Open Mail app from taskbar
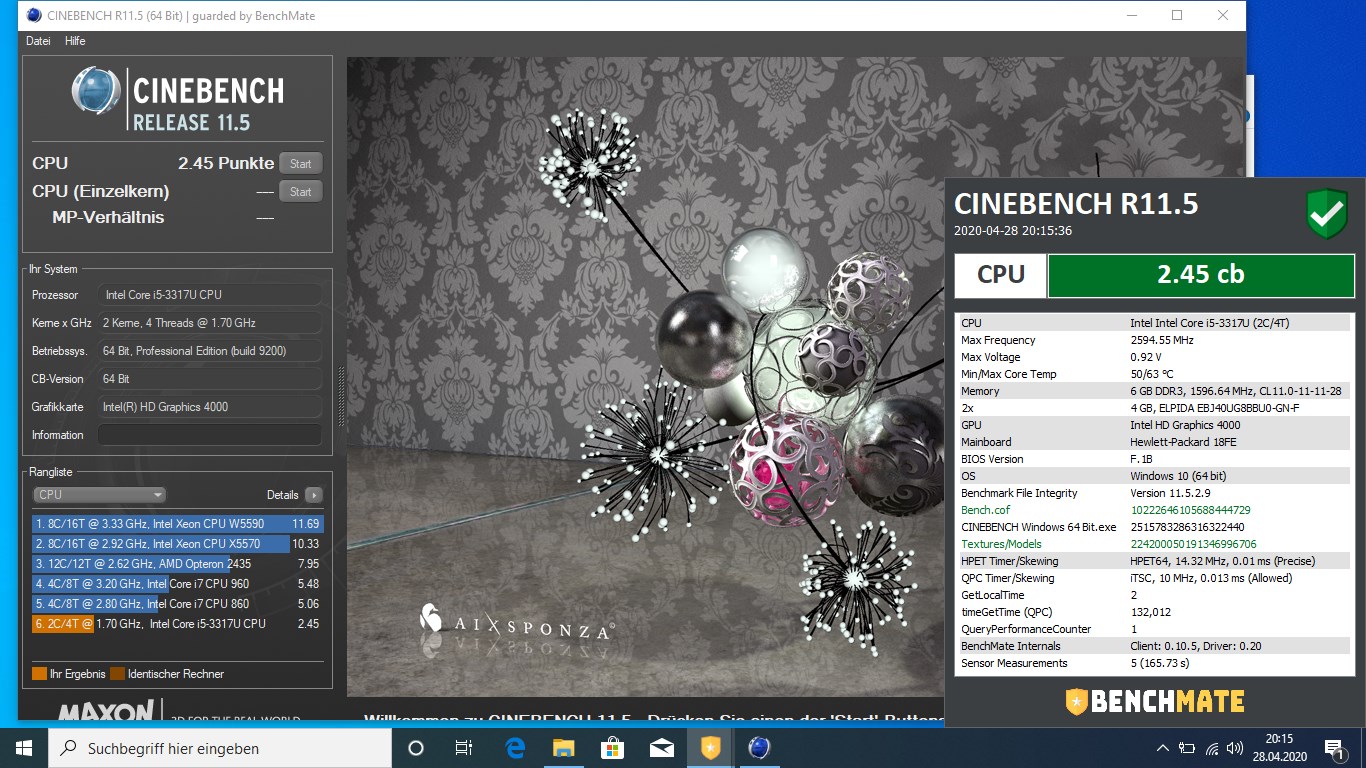 click(661, 748)
